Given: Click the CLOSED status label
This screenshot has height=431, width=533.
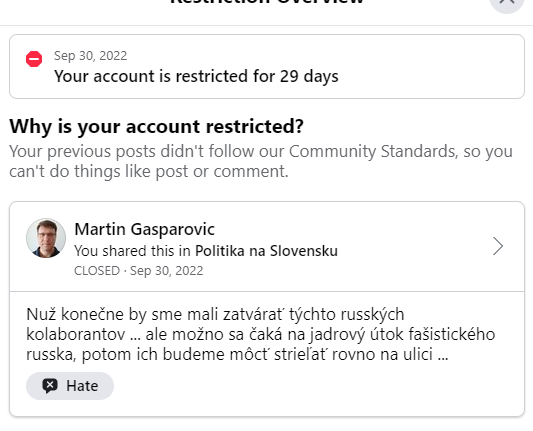Looking at the screenshot, I should click(97, 271).
